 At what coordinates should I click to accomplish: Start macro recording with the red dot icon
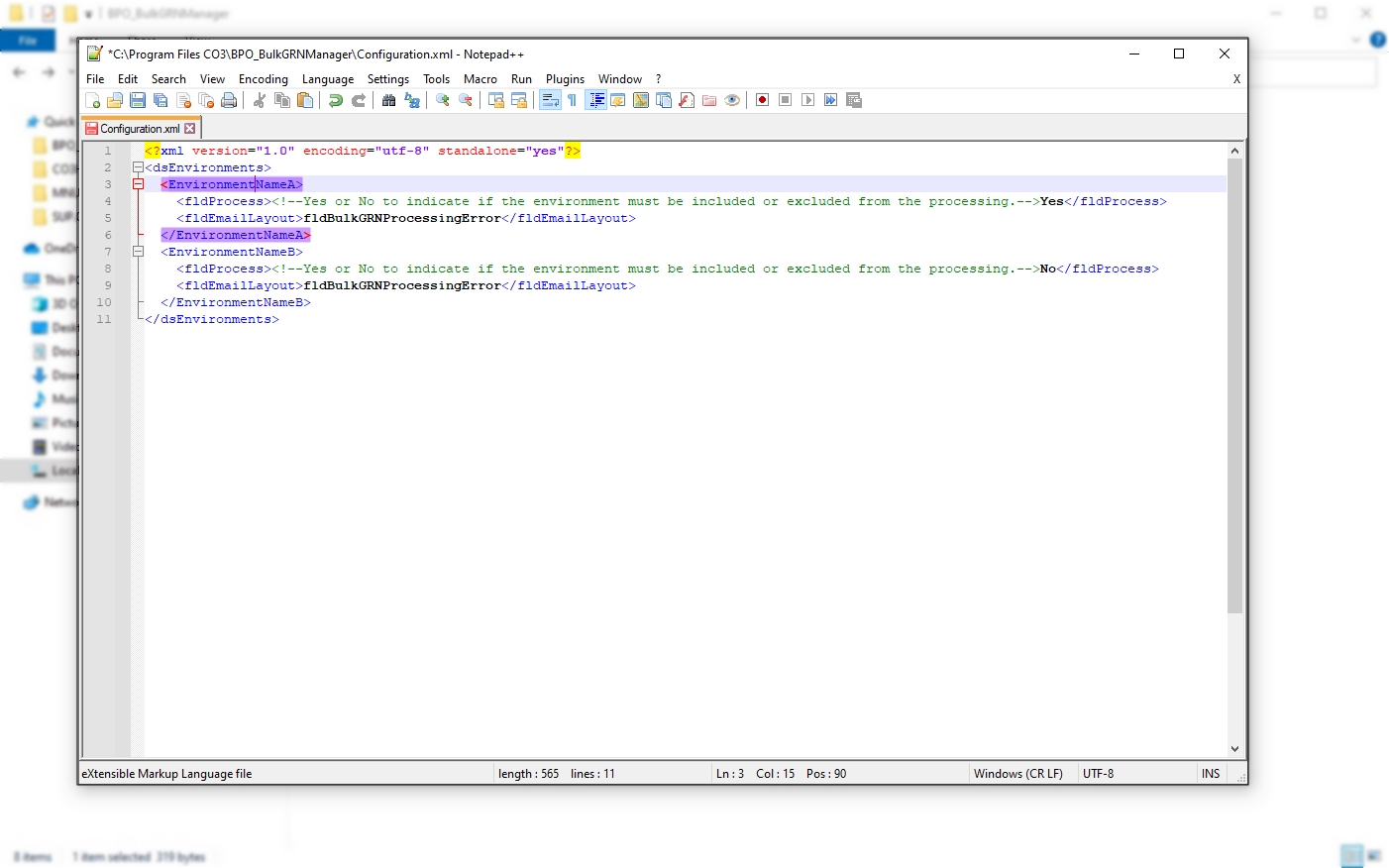pyautogui.click(x=762, y=101)
